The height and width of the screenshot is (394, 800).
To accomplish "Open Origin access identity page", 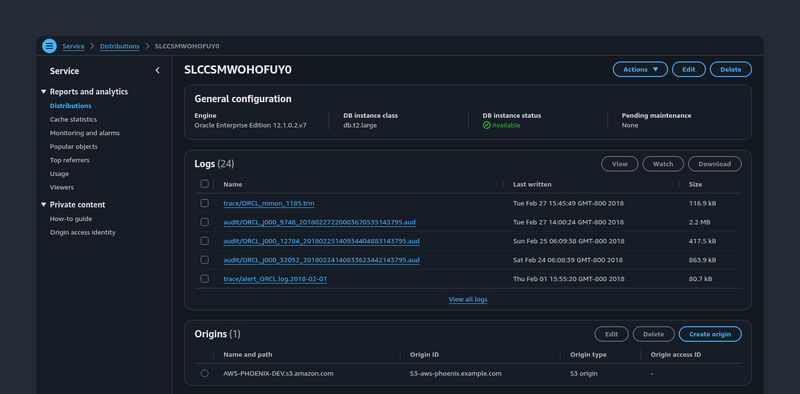I will (x=83, y=232).
